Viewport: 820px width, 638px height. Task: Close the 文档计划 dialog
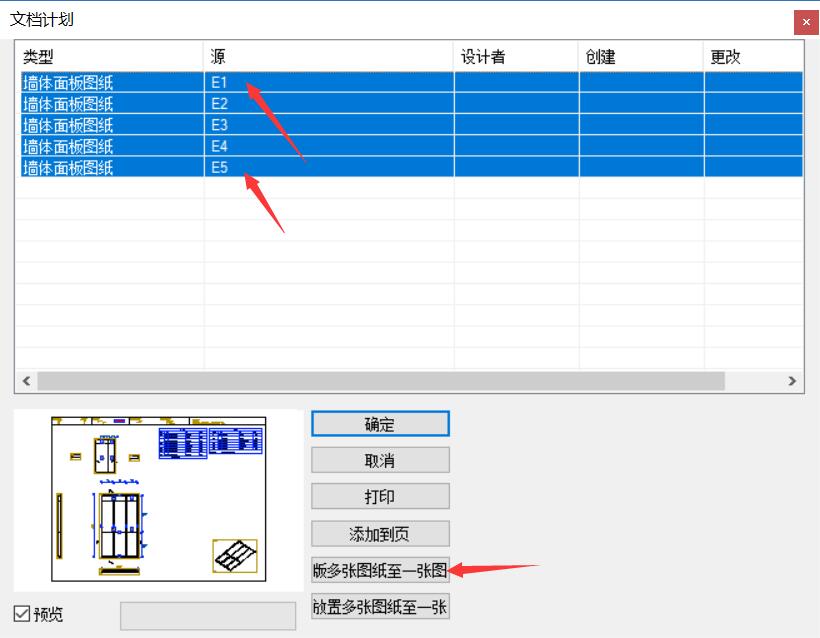[x=806, y=22]
